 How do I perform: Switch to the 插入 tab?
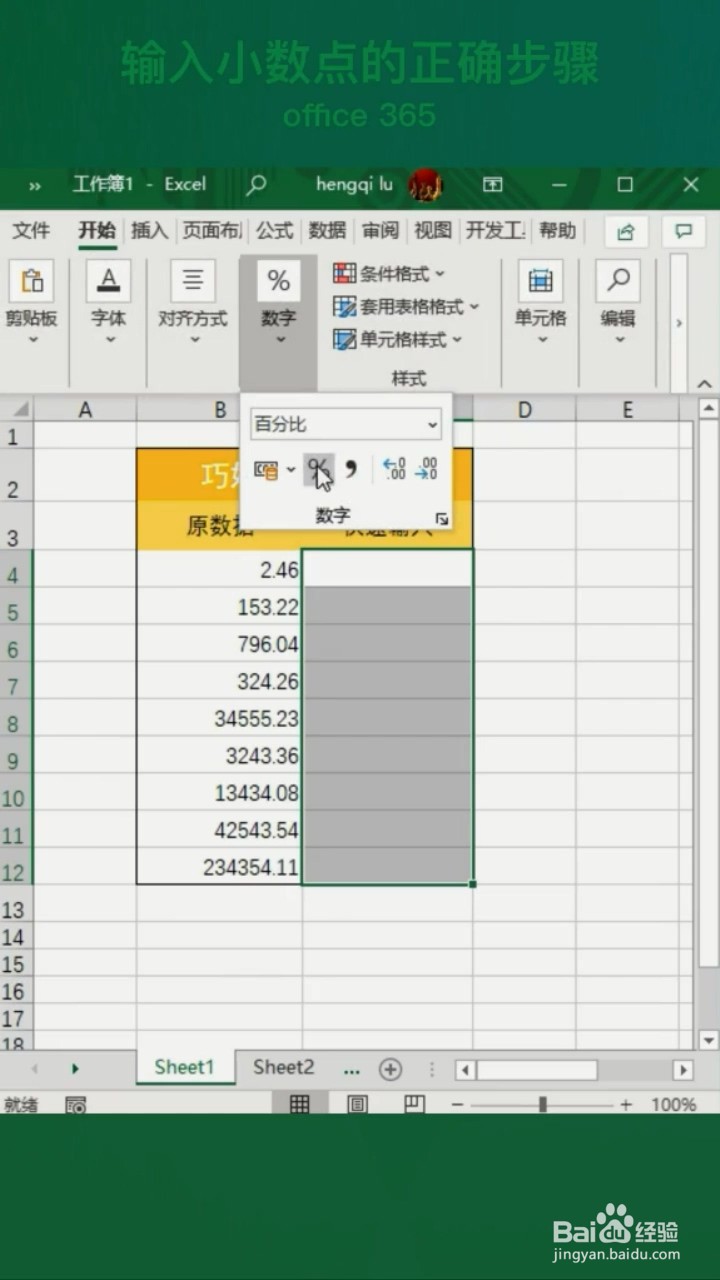coord(149,231)
